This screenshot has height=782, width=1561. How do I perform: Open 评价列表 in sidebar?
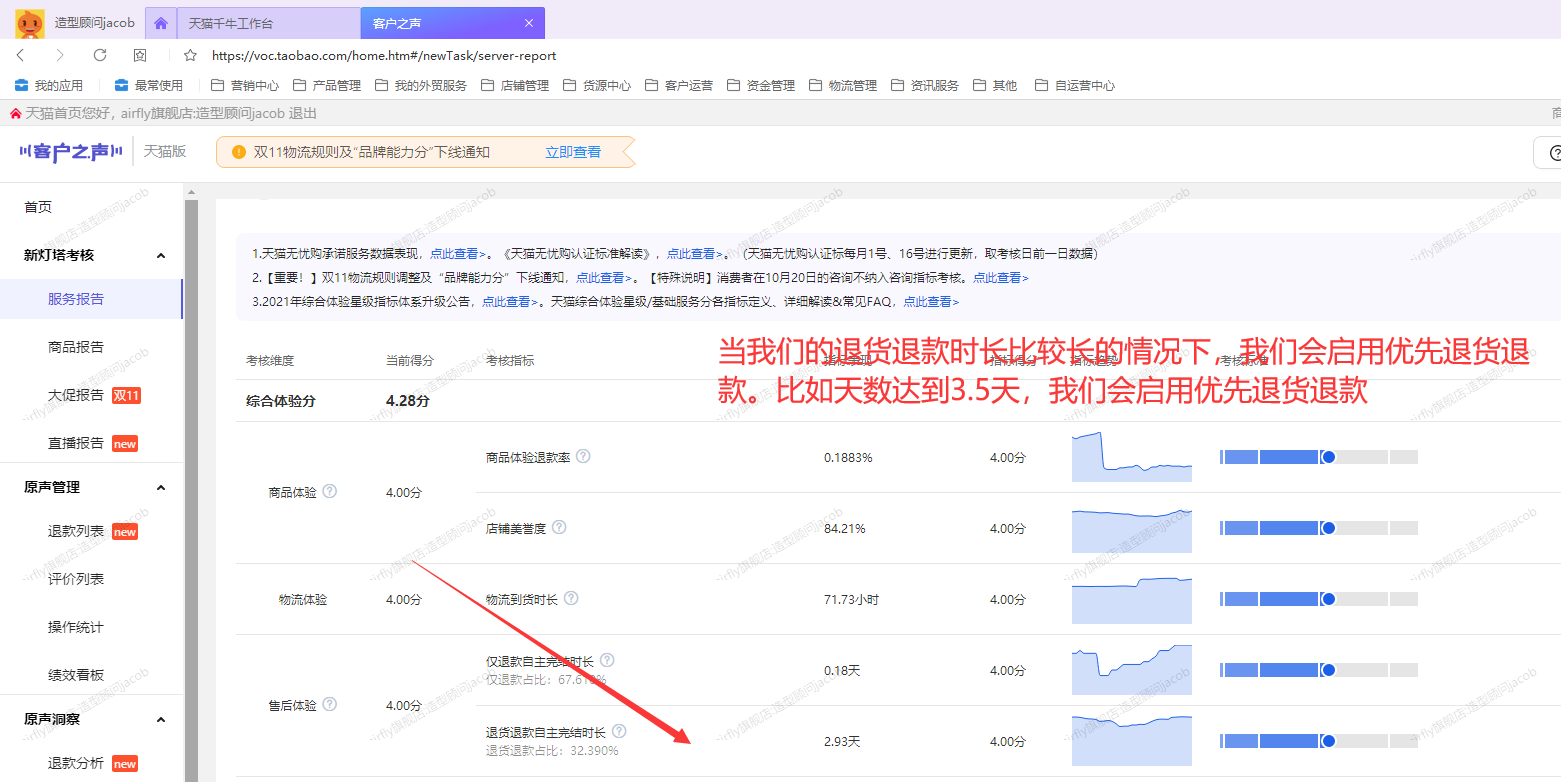[76, 579]
